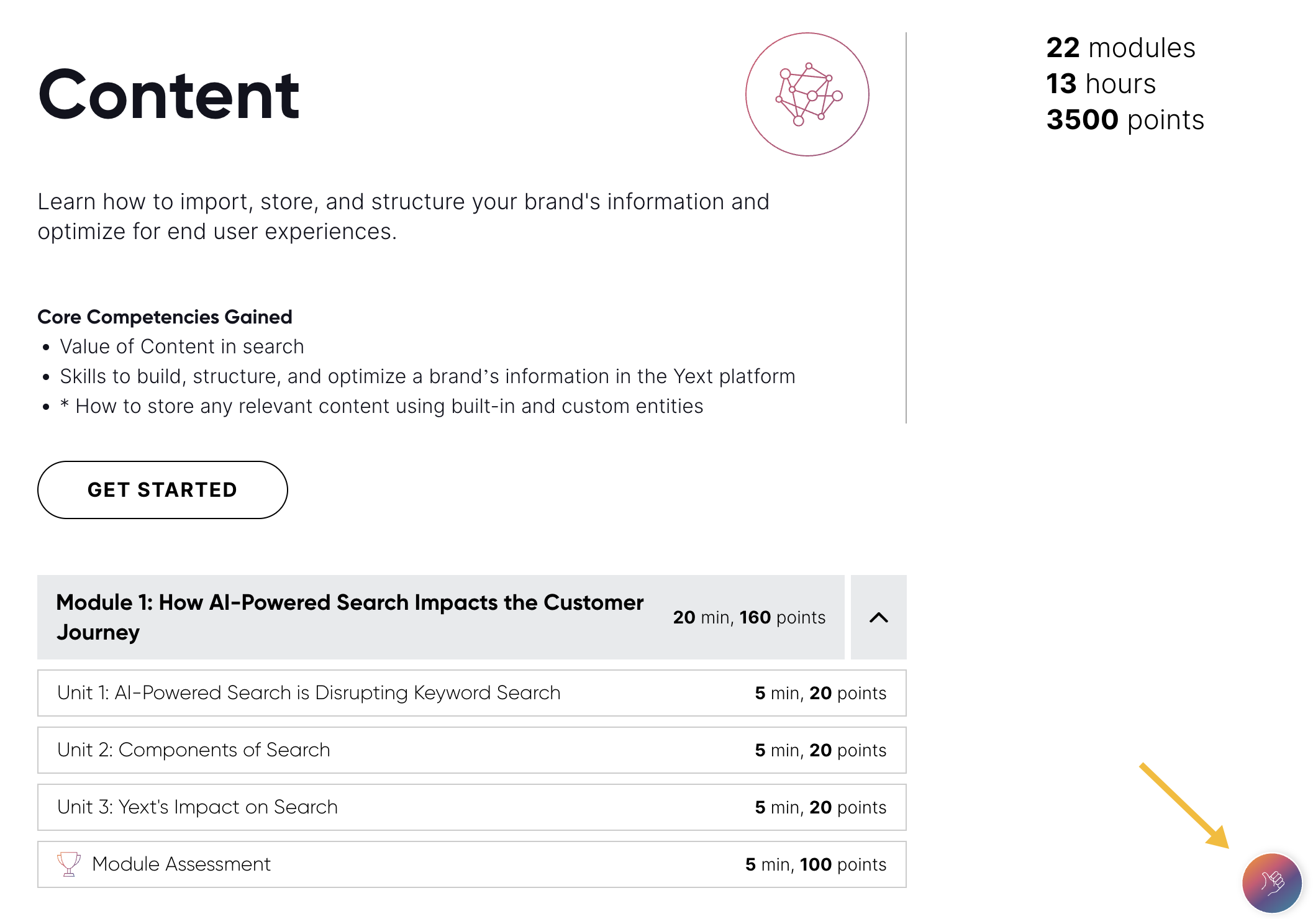
Task: Click the 20 min, 160 points label
Action: 749,617
